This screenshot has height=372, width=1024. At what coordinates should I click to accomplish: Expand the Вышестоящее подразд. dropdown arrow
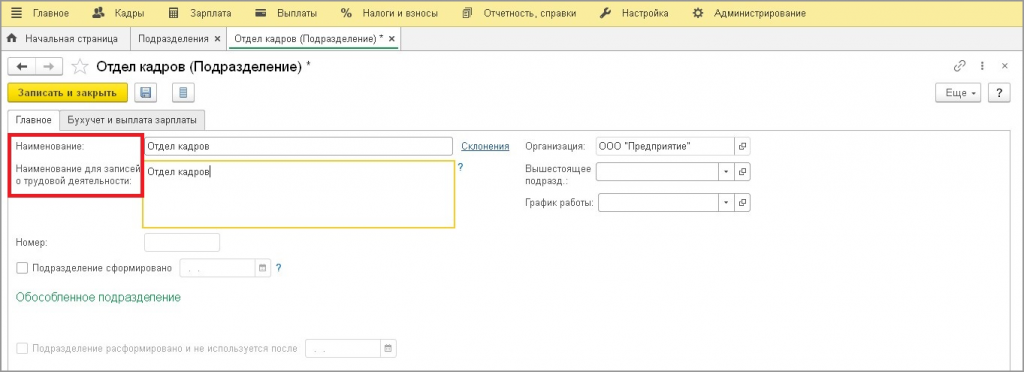[x=726, y=172]
